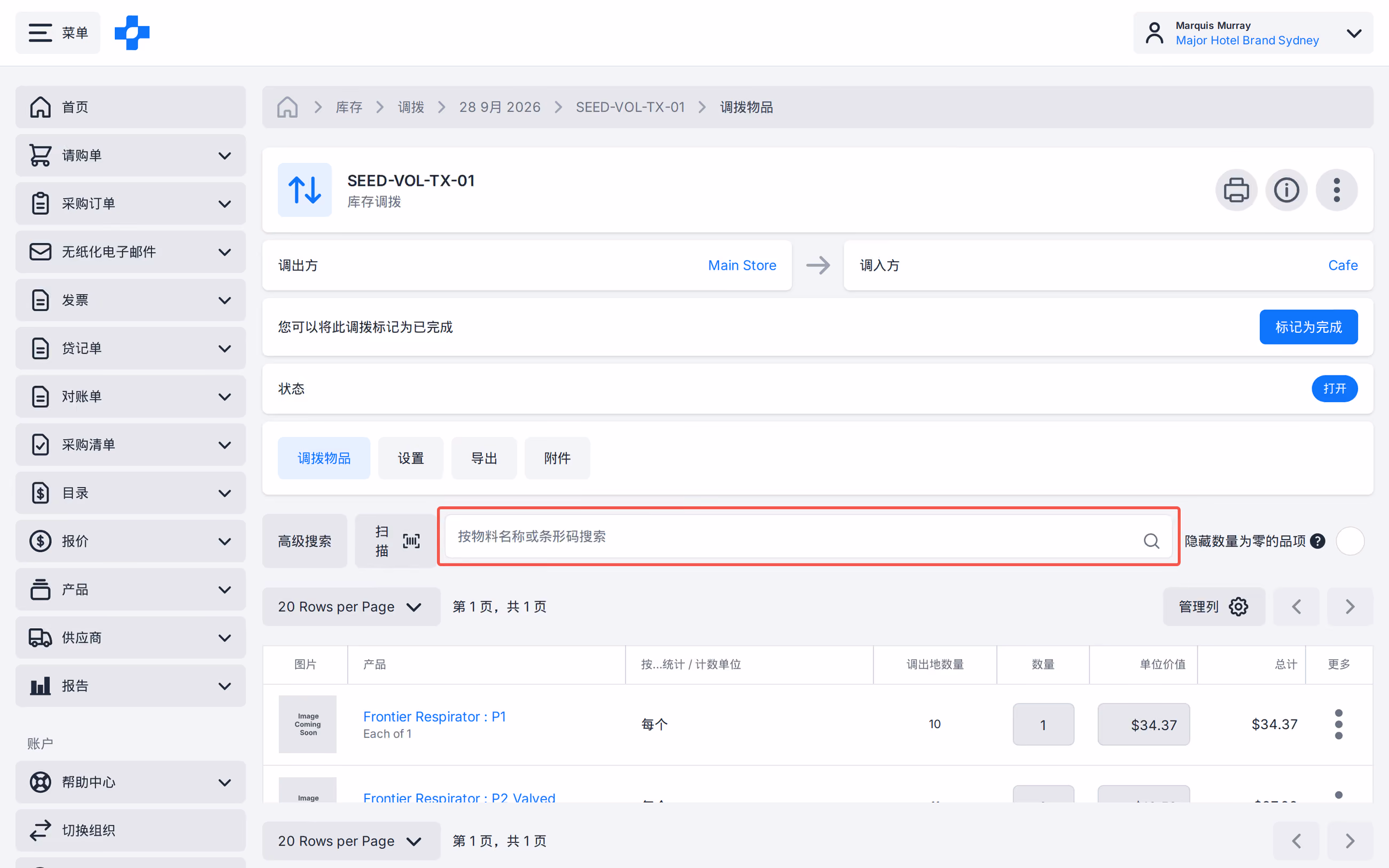Switch to the 设置 tab
The image size is (1389, 868).
410,458
